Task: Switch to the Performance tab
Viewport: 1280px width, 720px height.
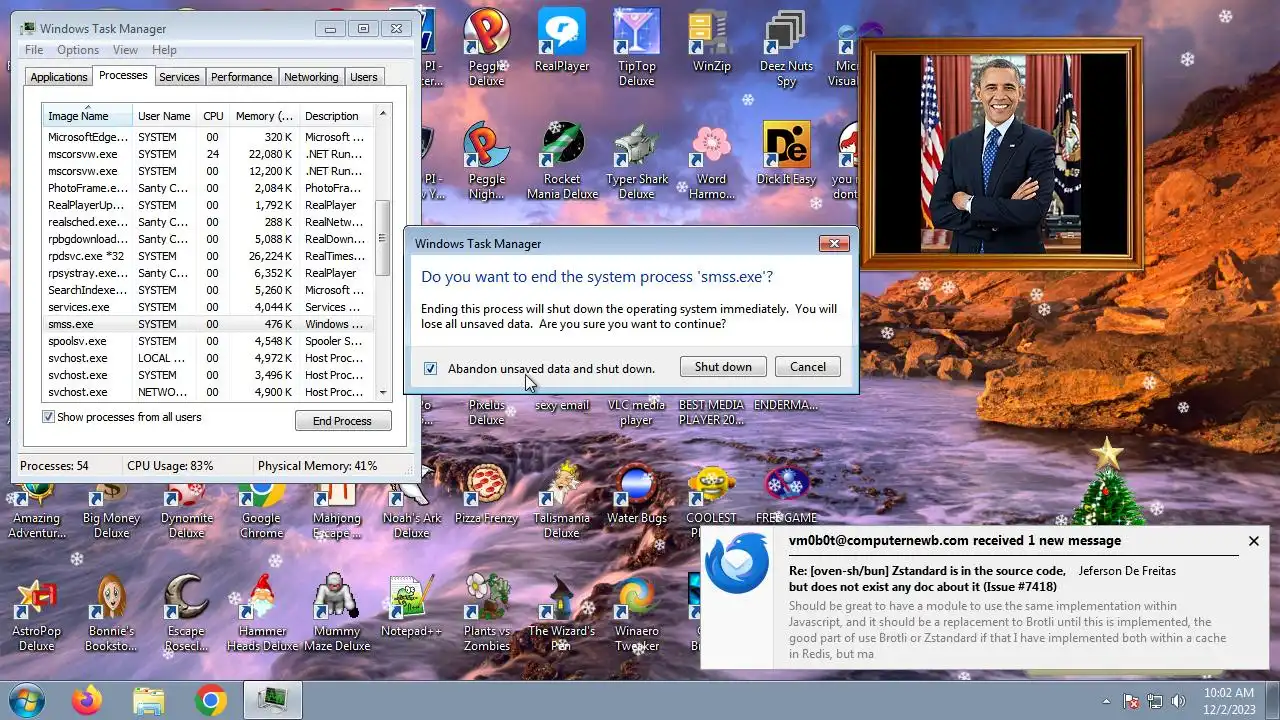Action: 241,77
